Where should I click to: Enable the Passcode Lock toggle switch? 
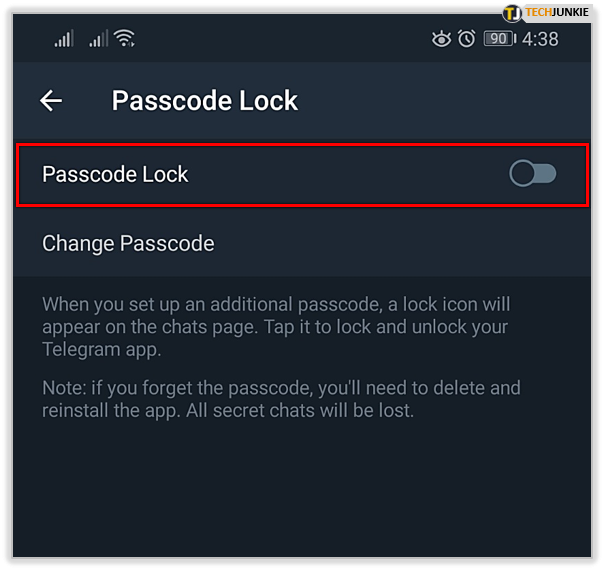click(x=532, y=174)
